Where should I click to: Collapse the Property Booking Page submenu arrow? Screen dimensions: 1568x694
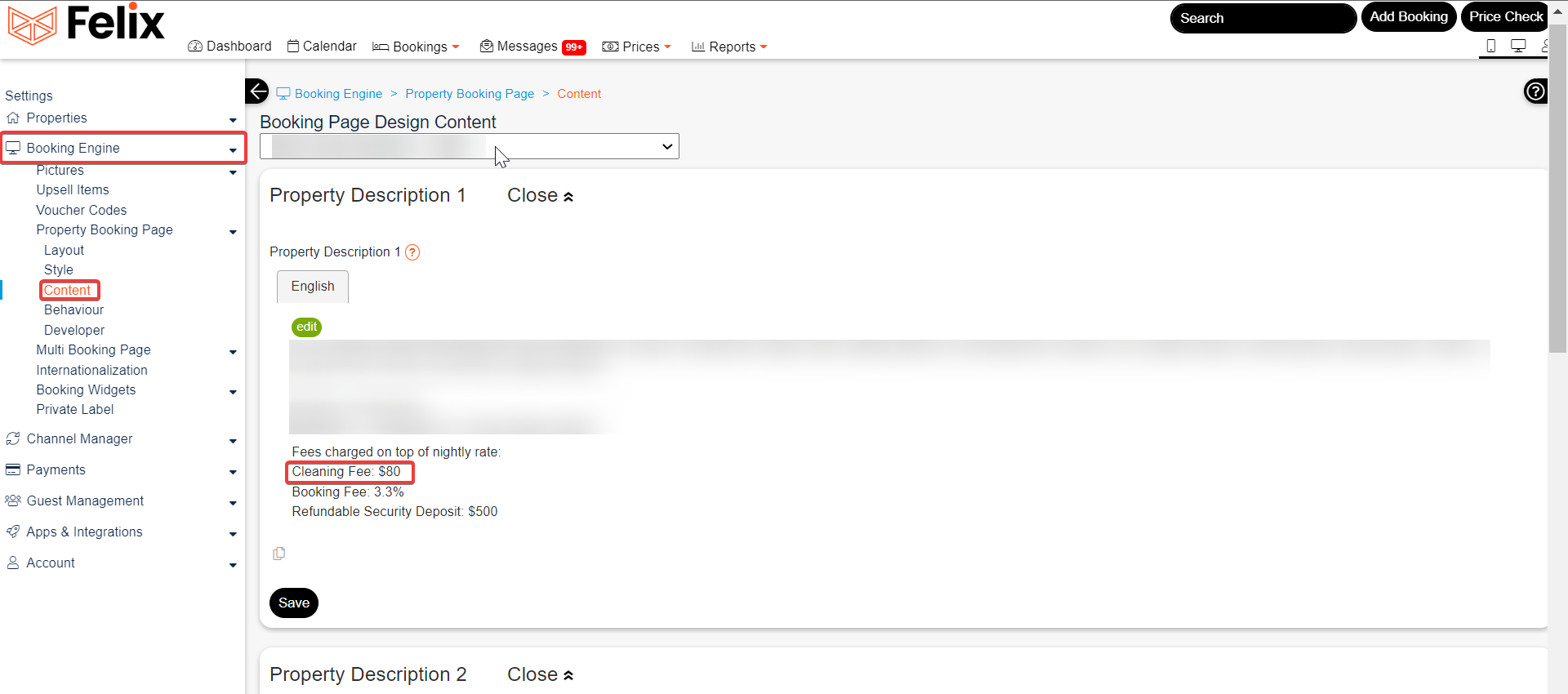[x=233, y=232]
